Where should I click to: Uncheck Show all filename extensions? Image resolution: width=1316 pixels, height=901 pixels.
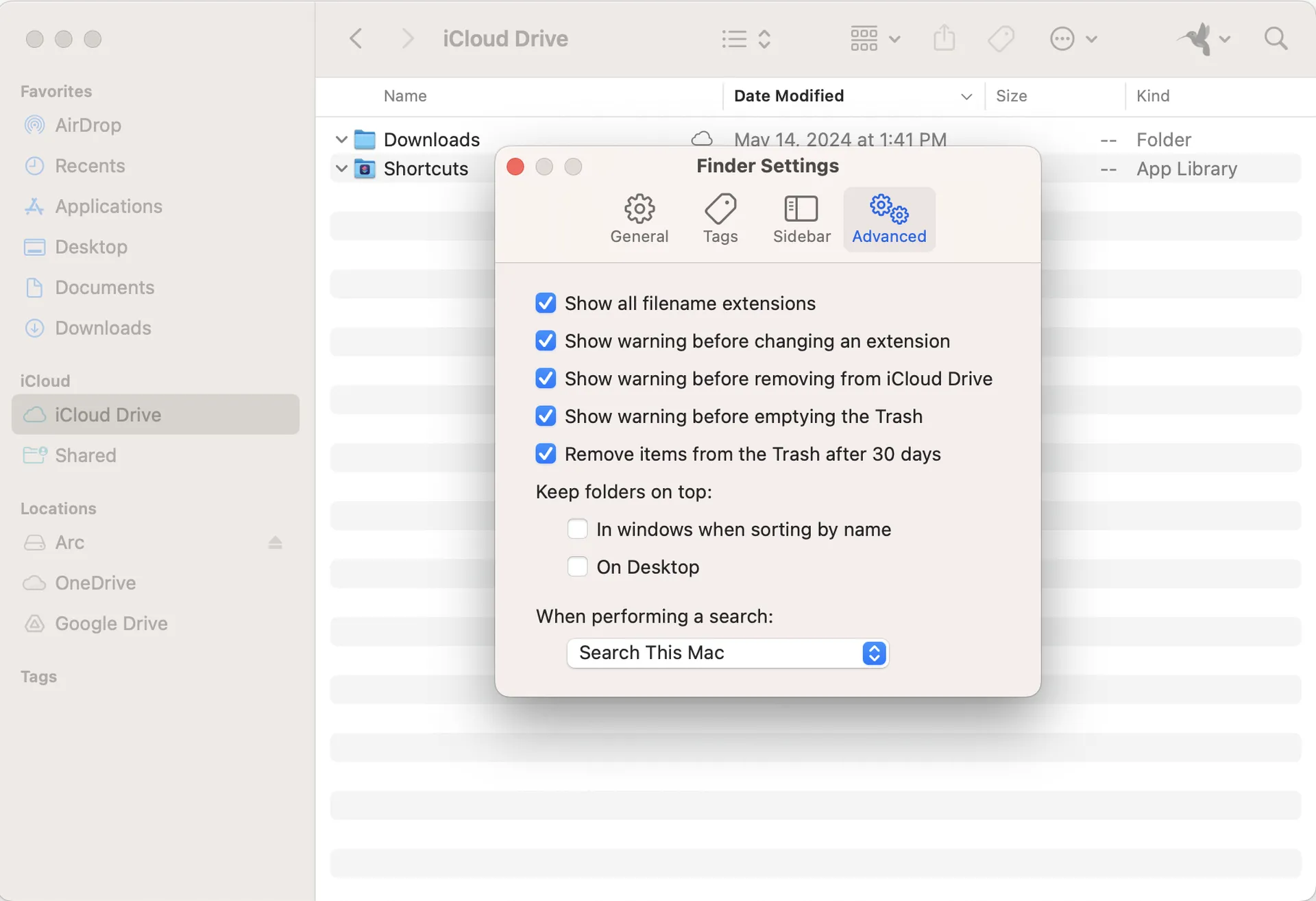click(546, 303)
